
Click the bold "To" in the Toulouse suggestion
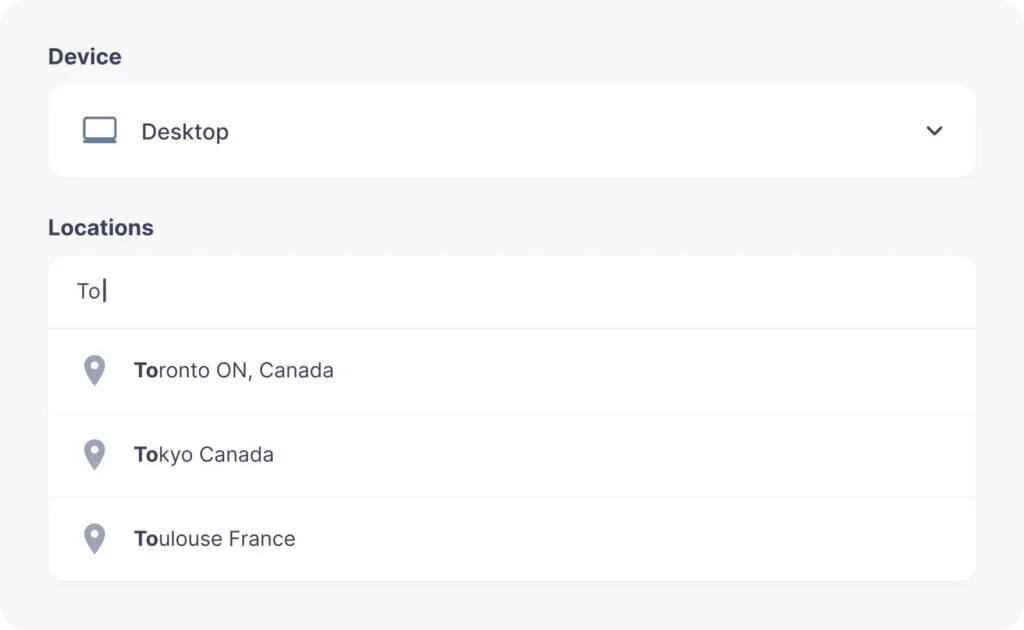point(146,539)
